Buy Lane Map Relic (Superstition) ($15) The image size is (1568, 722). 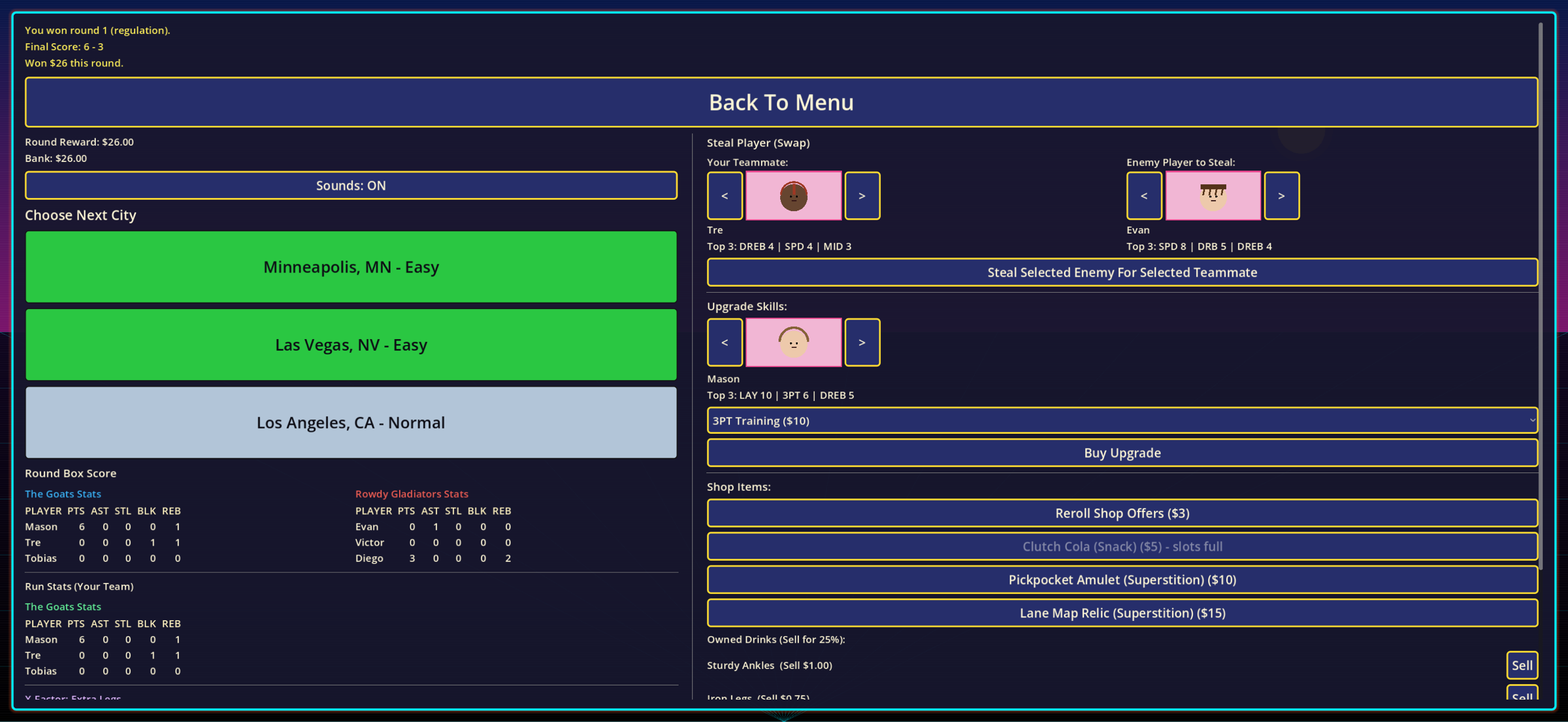pos(1122,613)
